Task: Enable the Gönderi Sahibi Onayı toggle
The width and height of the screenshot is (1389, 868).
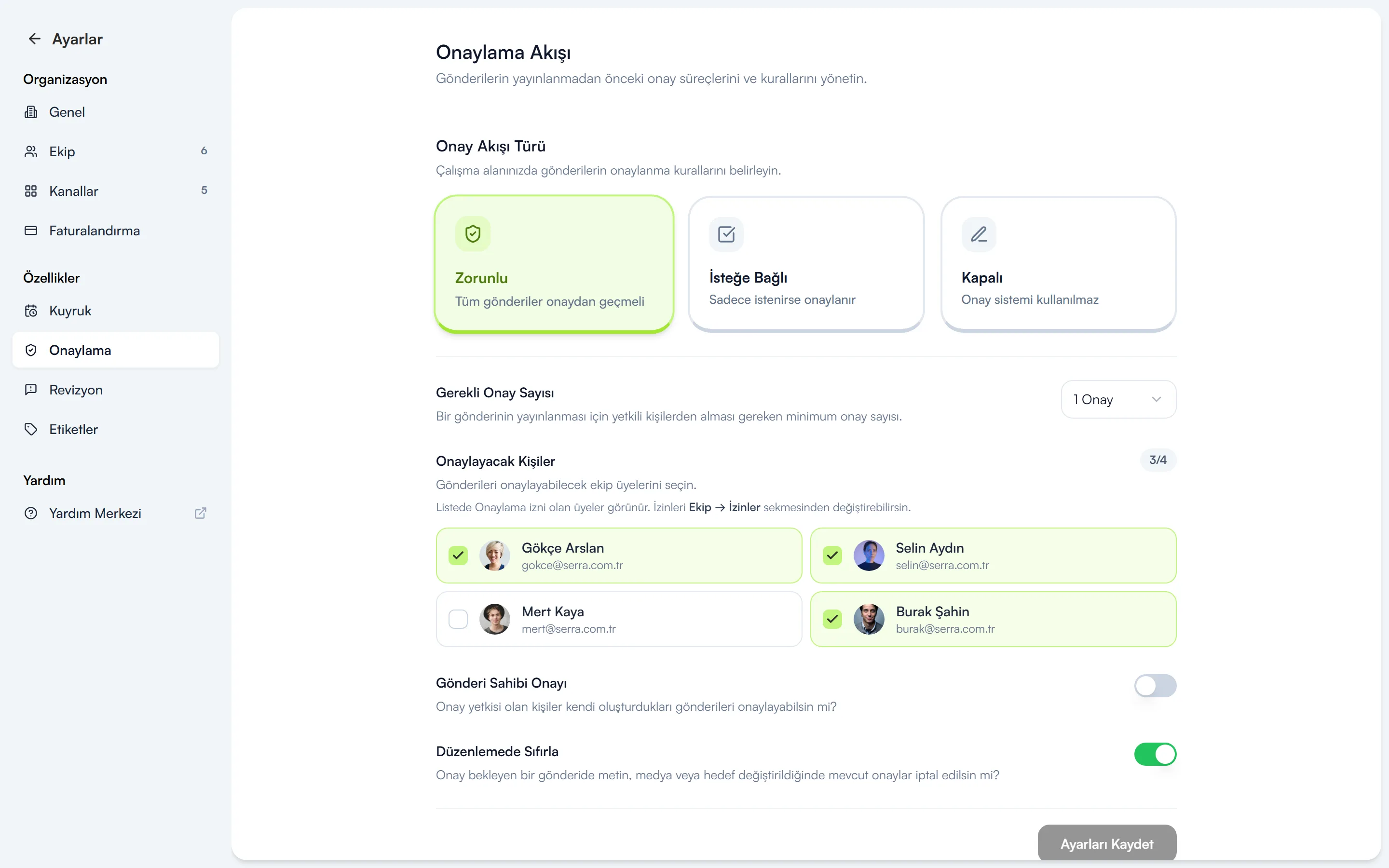Action: click(1155, 685)
